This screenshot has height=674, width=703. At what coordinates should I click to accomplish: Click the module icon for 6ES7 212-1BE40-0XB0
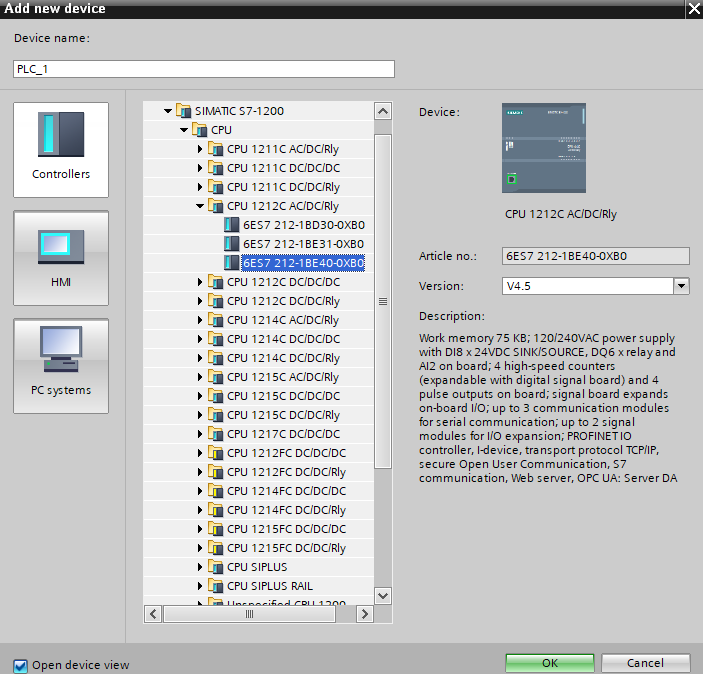point(231,263)
